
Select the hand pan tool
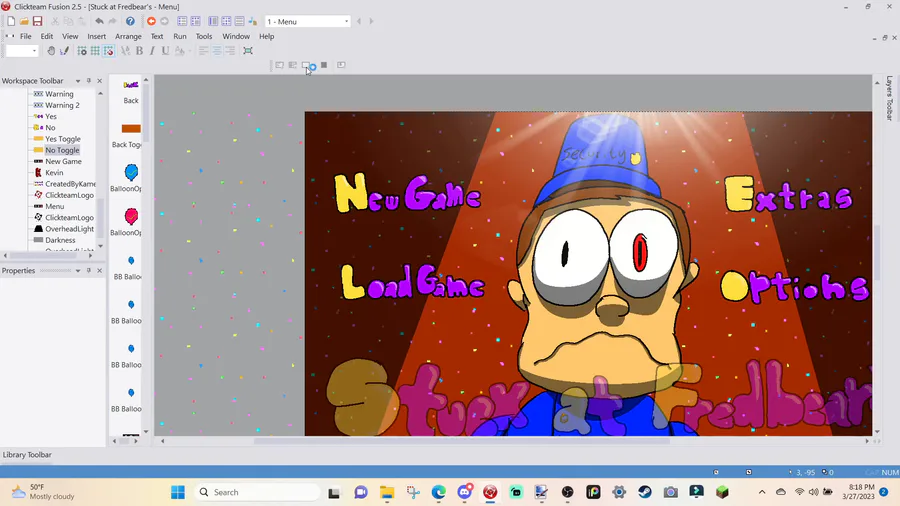(x=51, y=50)
